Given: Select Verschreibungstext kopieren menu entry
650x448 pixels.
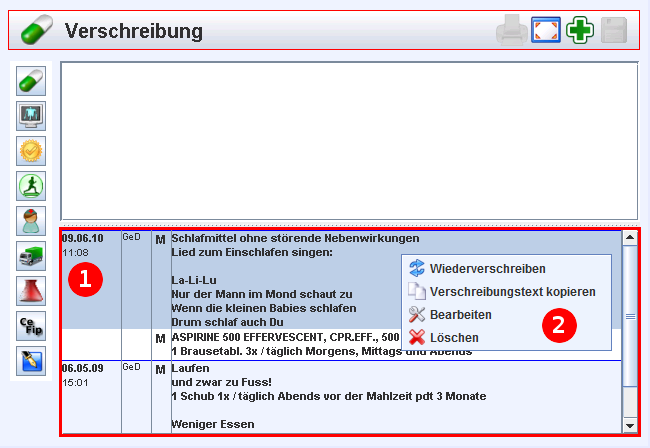Looking at the screenshot, I should [512, 291].
